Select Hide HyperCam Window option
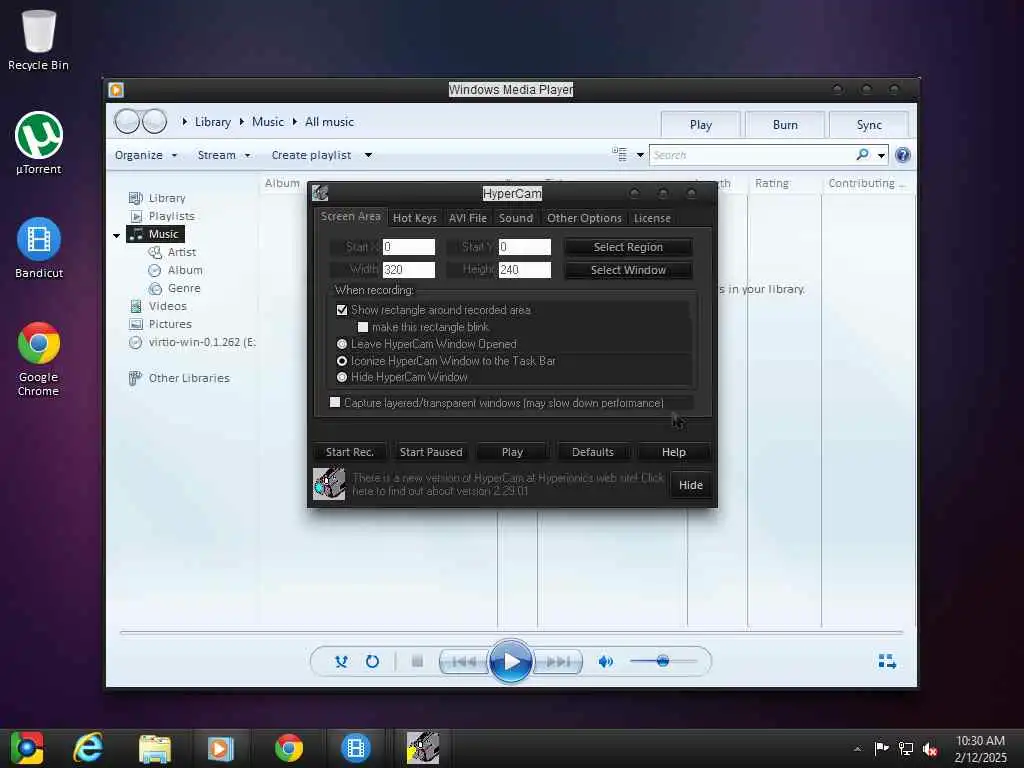Screen dimensions: 1024x768 (x=342, y=377)
